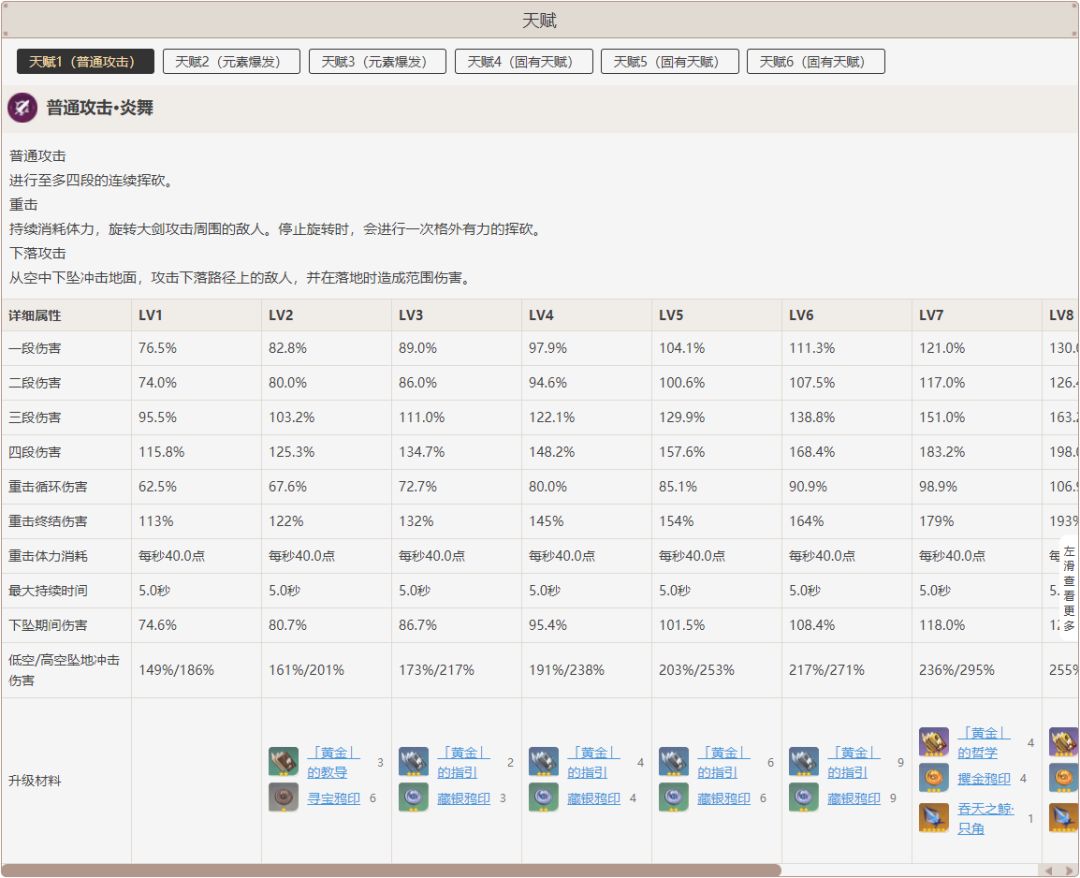Click the 天赋 section title bar
Viewport: 1080px width, 878px height.
pyautogui.click(x=540, y=20)
